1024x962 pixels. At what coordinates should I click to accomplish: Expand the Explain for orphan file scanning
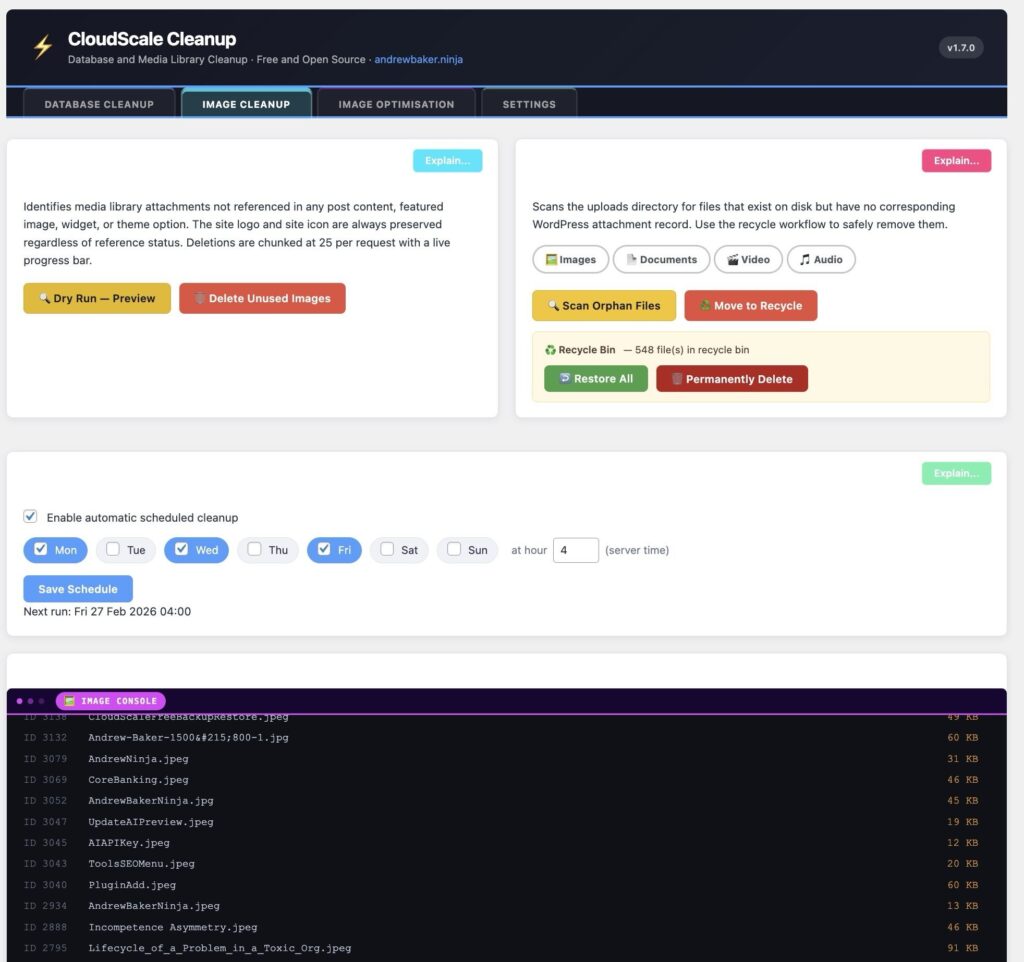click(x=956, y=160)
